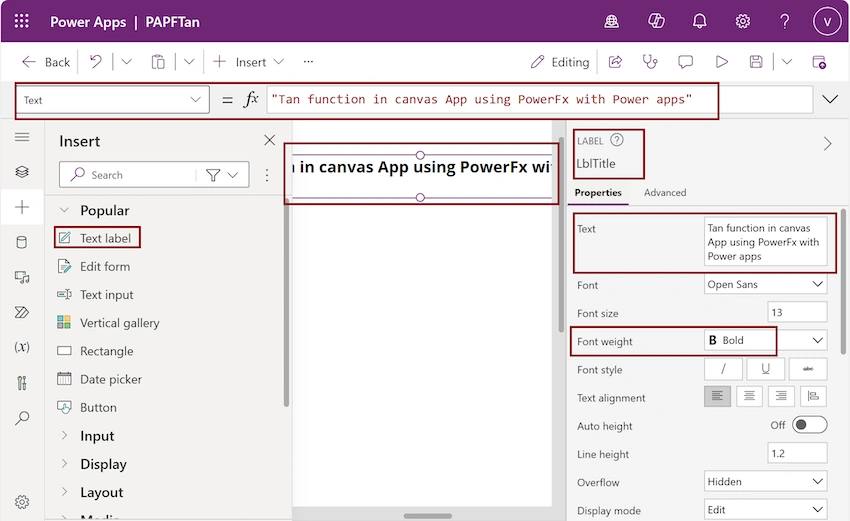
Task: Insert a Date picker control
Action: pyautogui.click(x=100, y=379)
